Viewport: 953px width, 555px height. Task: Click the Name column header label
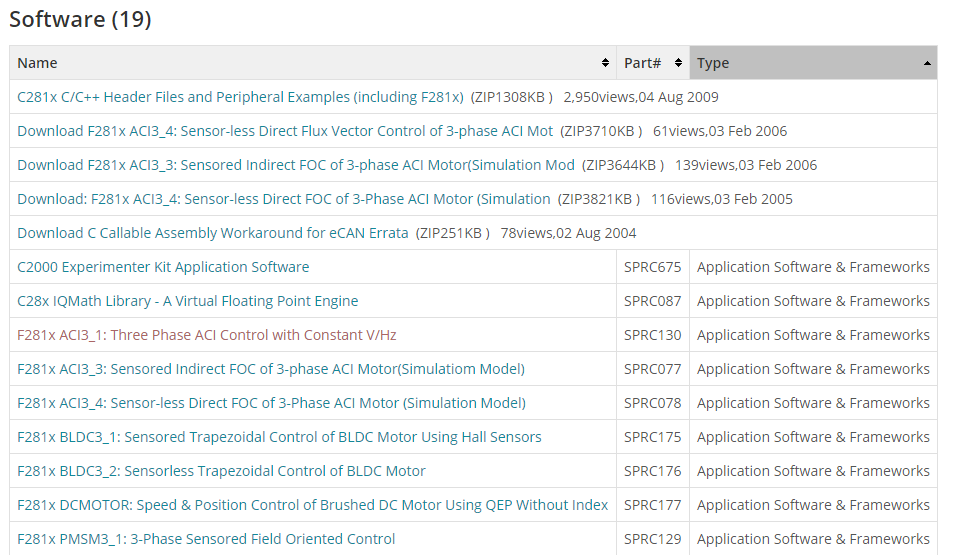click(x=37, y=63)
